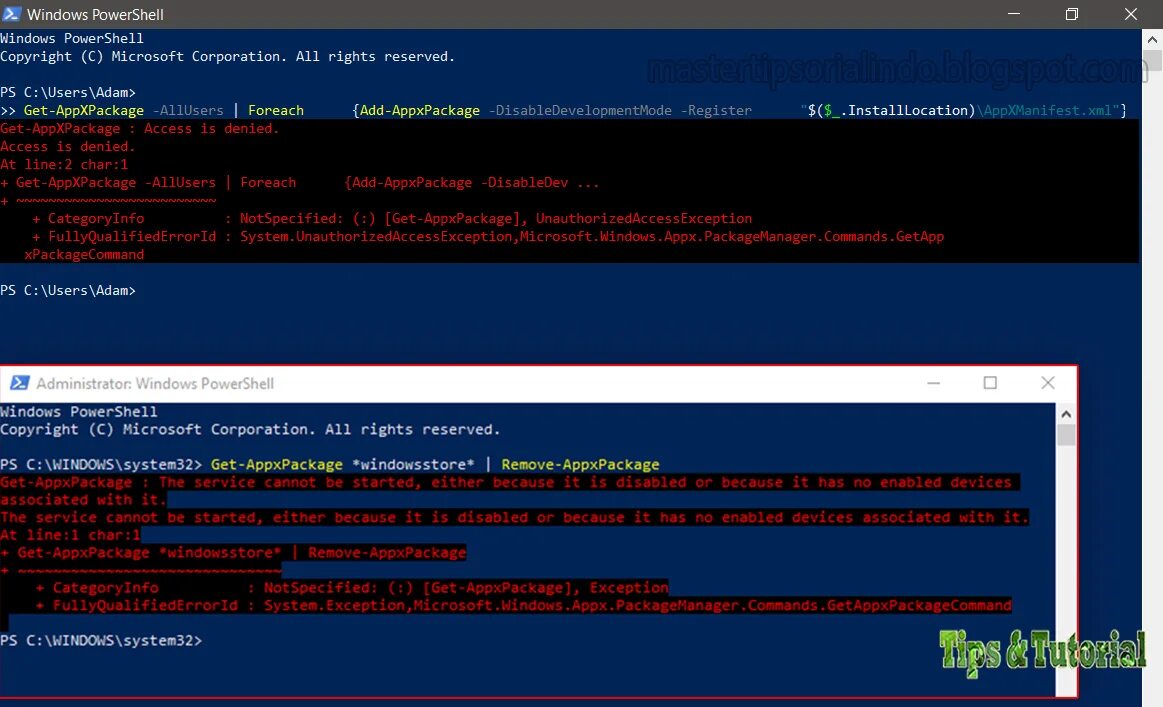Screen dimensions: 1163x707
Task: Click the final 'PS C:\WINDOWS\system32>' prompt
Action: 101,640
